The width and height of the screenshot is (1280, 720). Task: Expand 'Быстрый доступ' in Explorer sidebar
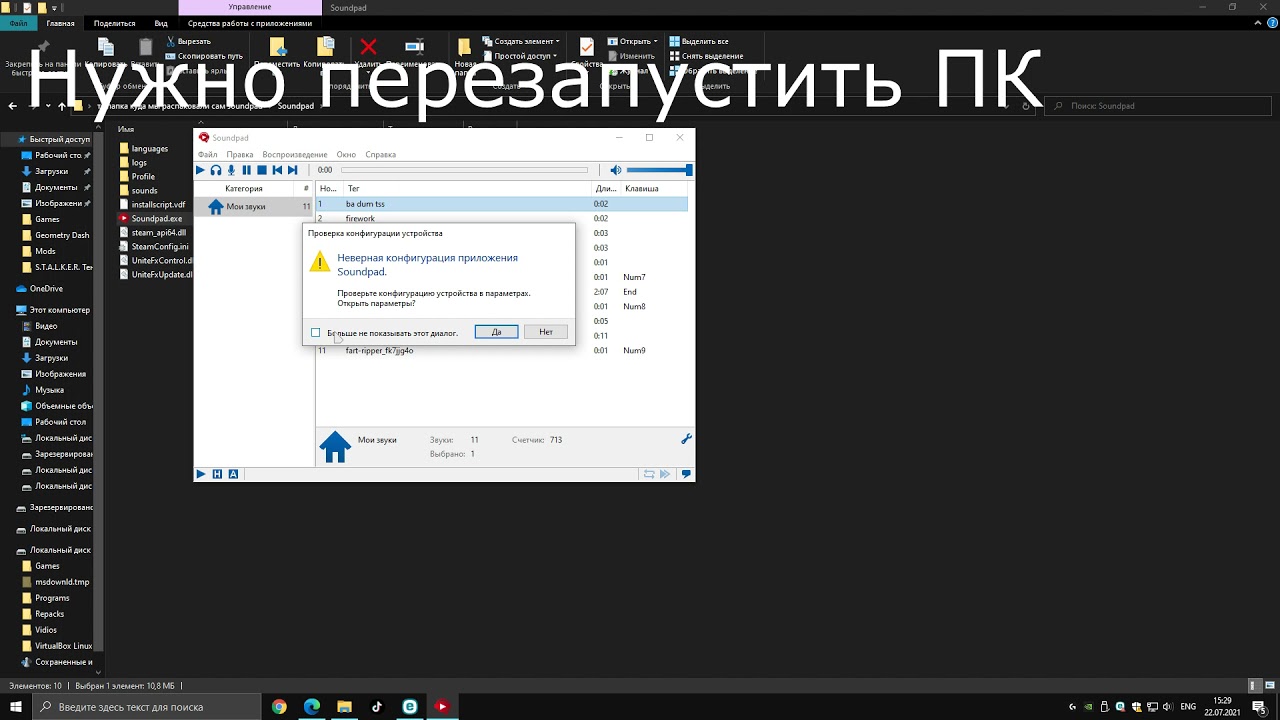[x=9, y=139]
